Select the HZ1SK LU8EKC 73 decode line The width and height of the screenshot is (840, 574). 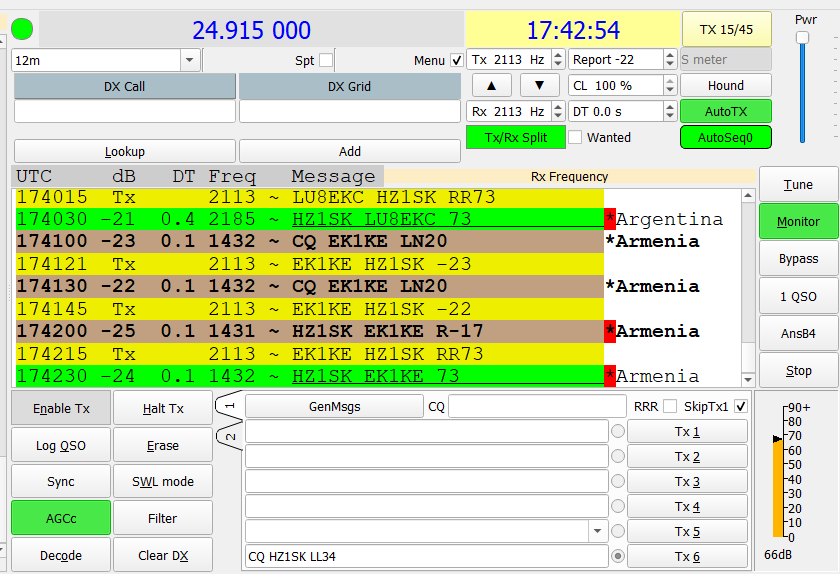click(310, 219)
